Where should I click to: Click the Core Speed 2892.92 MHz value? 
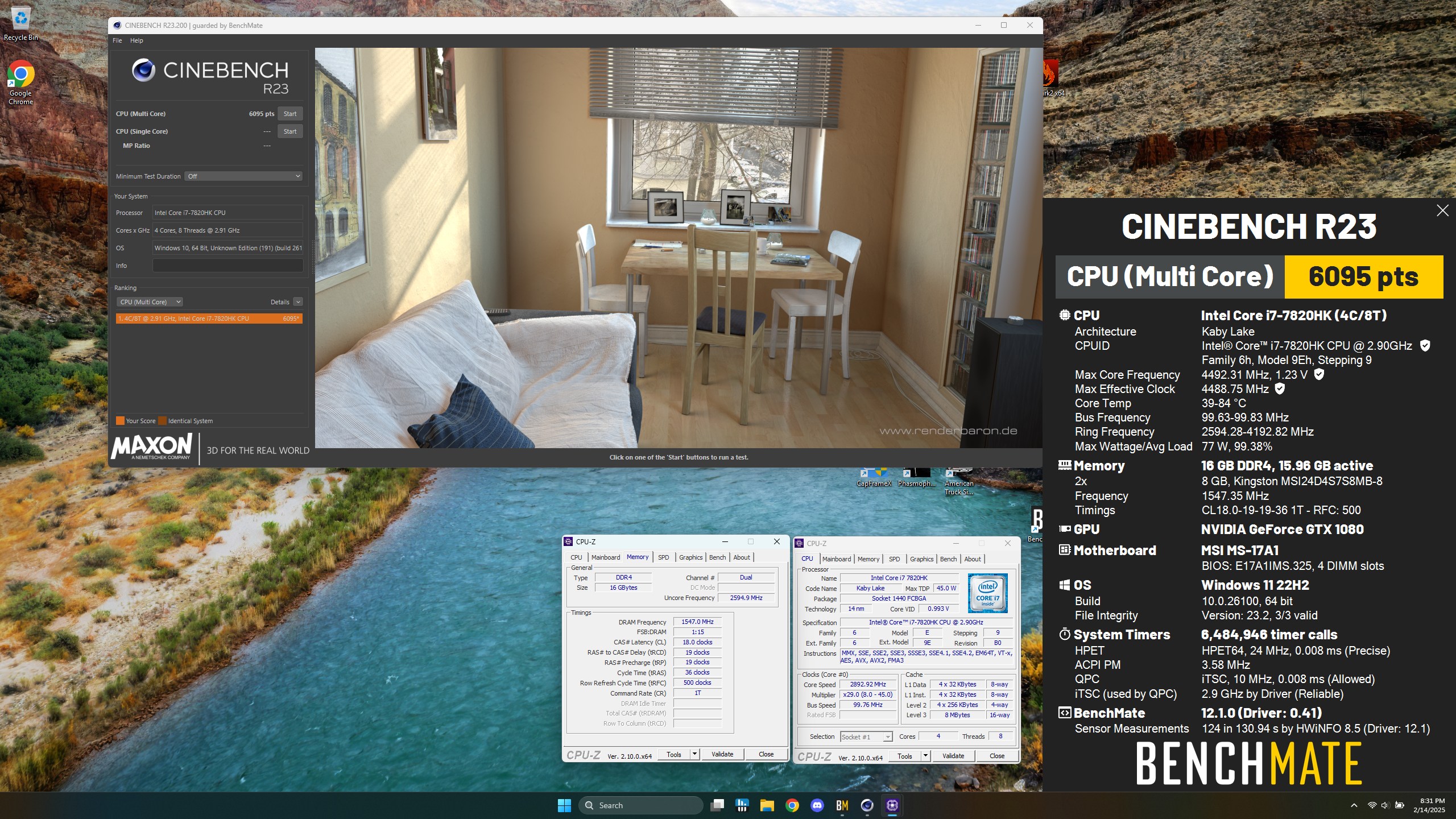tap(868, 684)
